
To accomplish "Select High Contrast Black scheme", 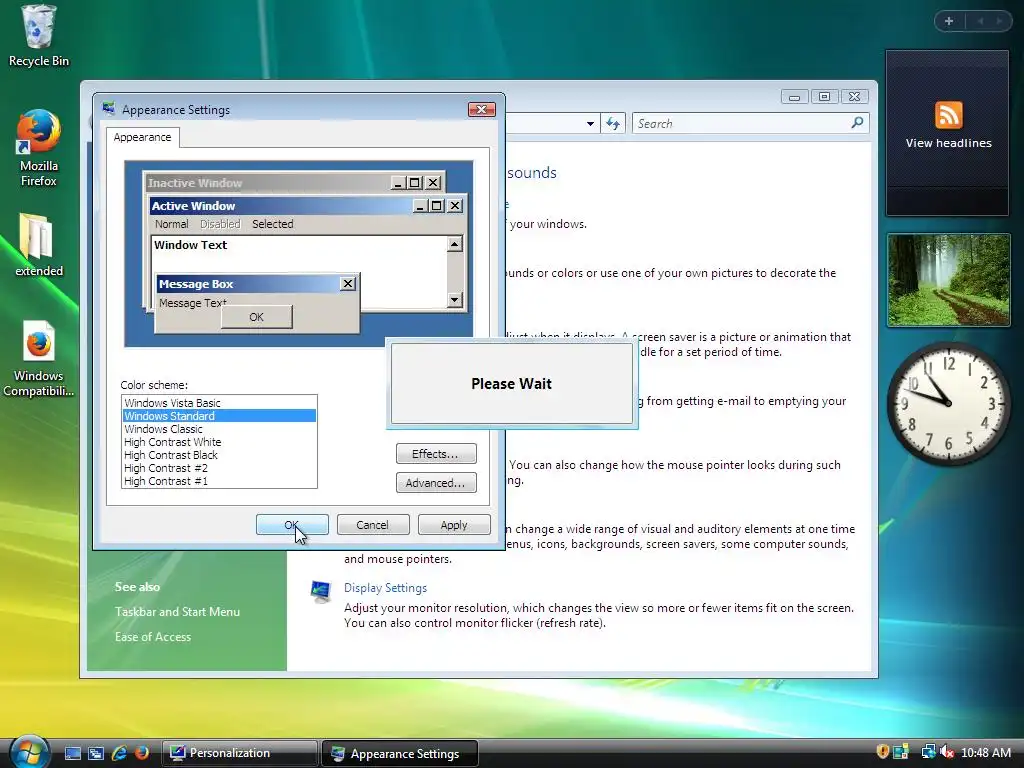I will 219,455.
